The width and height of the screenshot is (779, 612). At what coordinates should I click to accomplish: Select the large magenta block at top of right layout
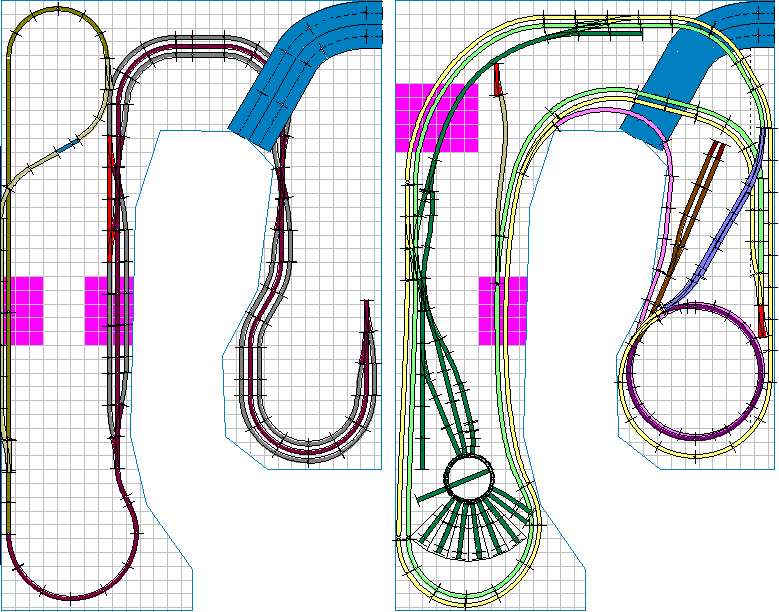point(437,118)
